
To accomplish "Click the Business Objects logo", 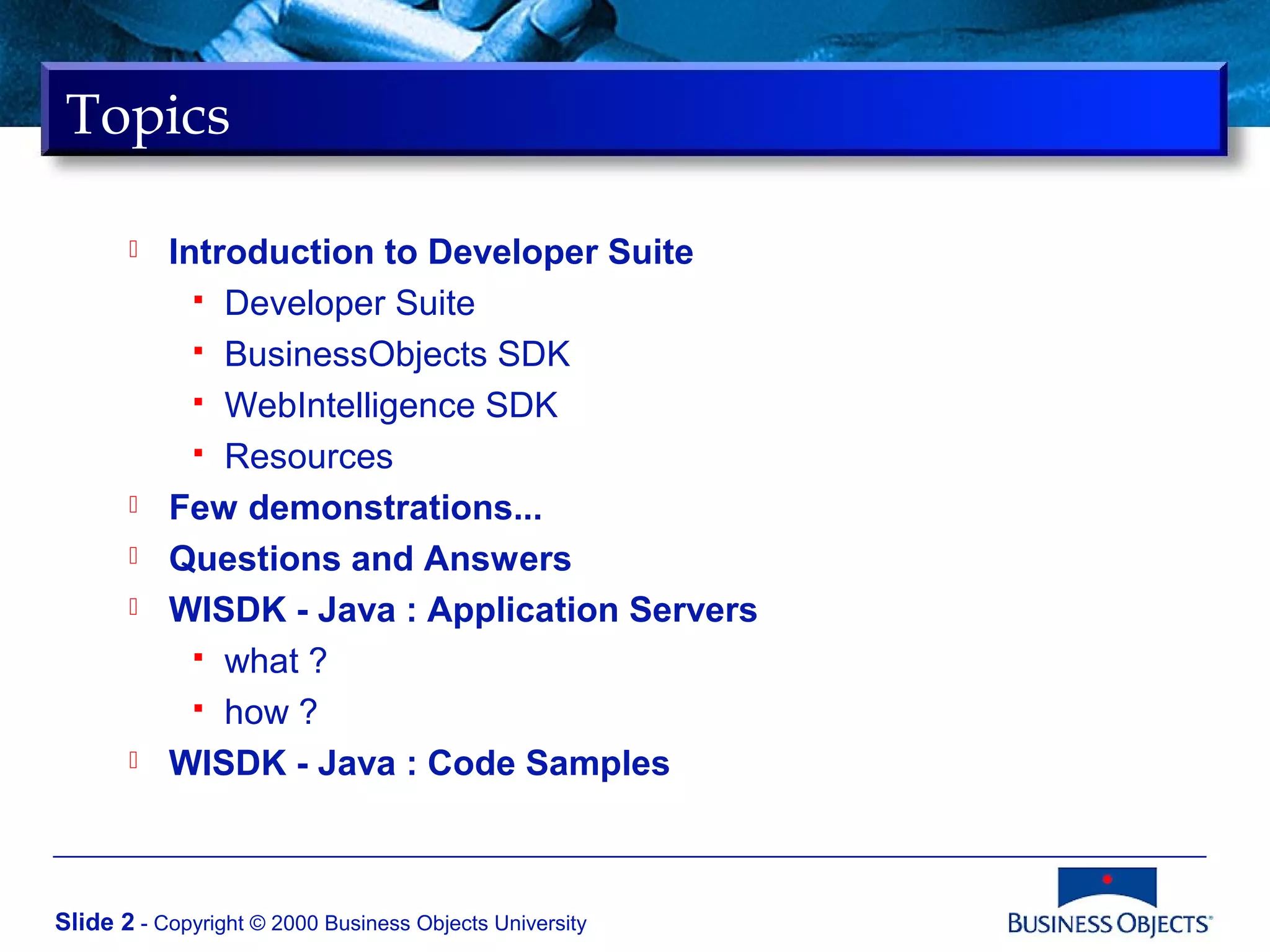I will (x=1109, y=901).
